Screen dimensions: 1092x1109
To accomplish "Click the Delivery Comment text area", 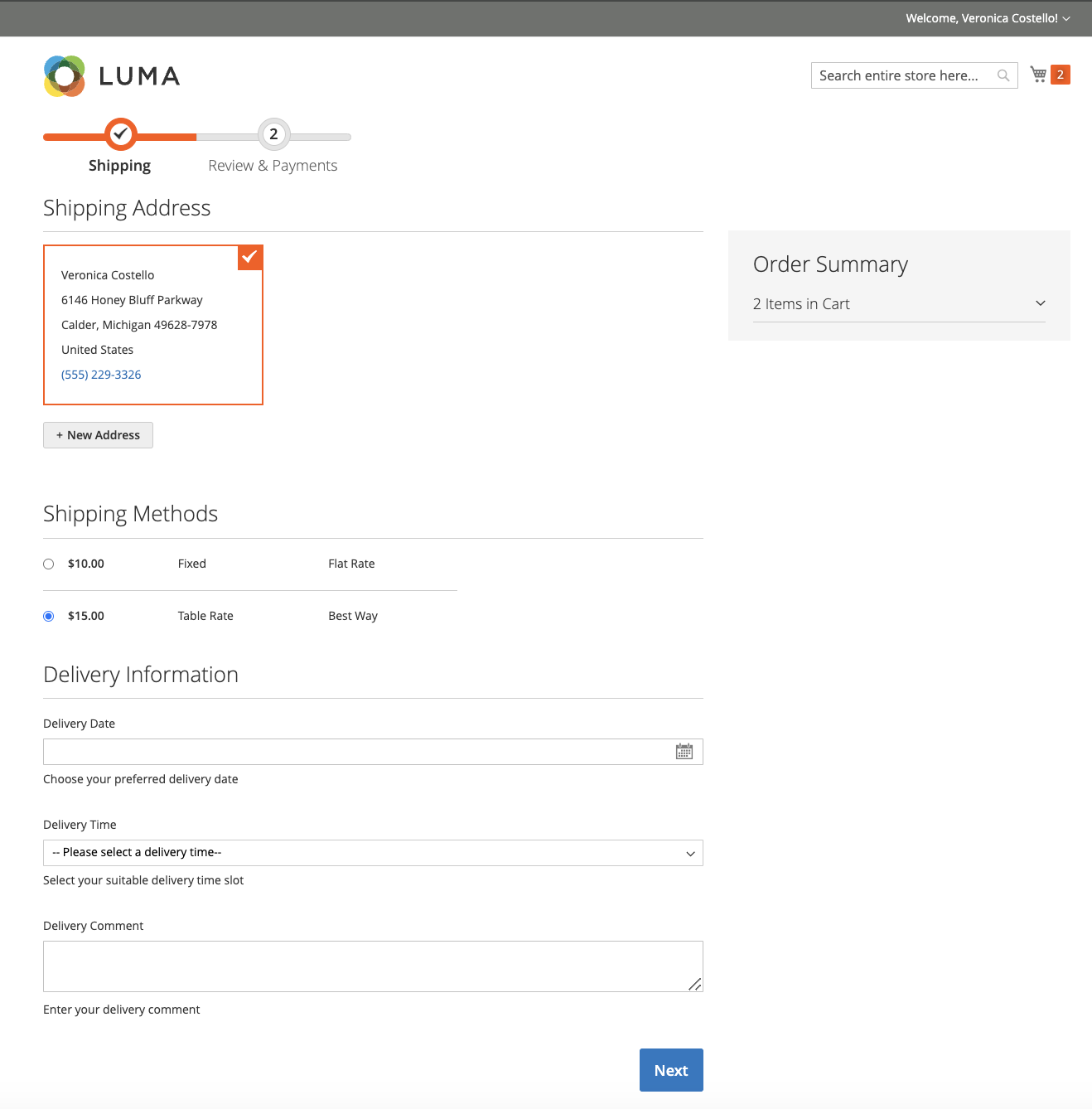I will point(373,966).
